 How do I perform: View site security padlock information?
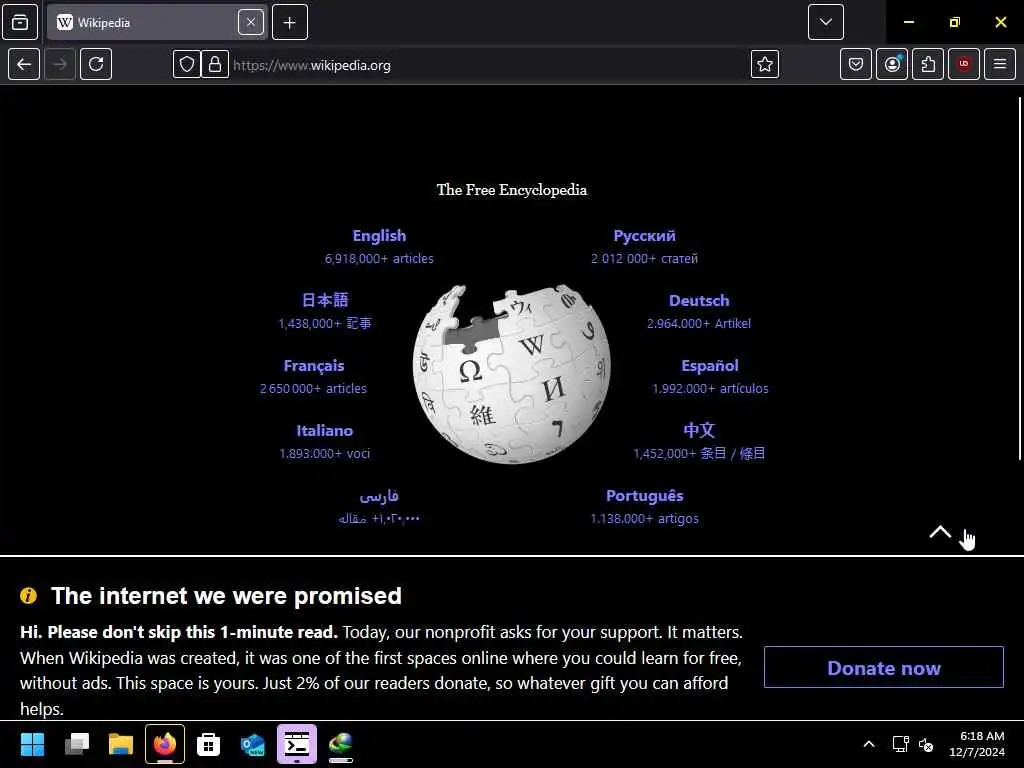pos(215,65)
